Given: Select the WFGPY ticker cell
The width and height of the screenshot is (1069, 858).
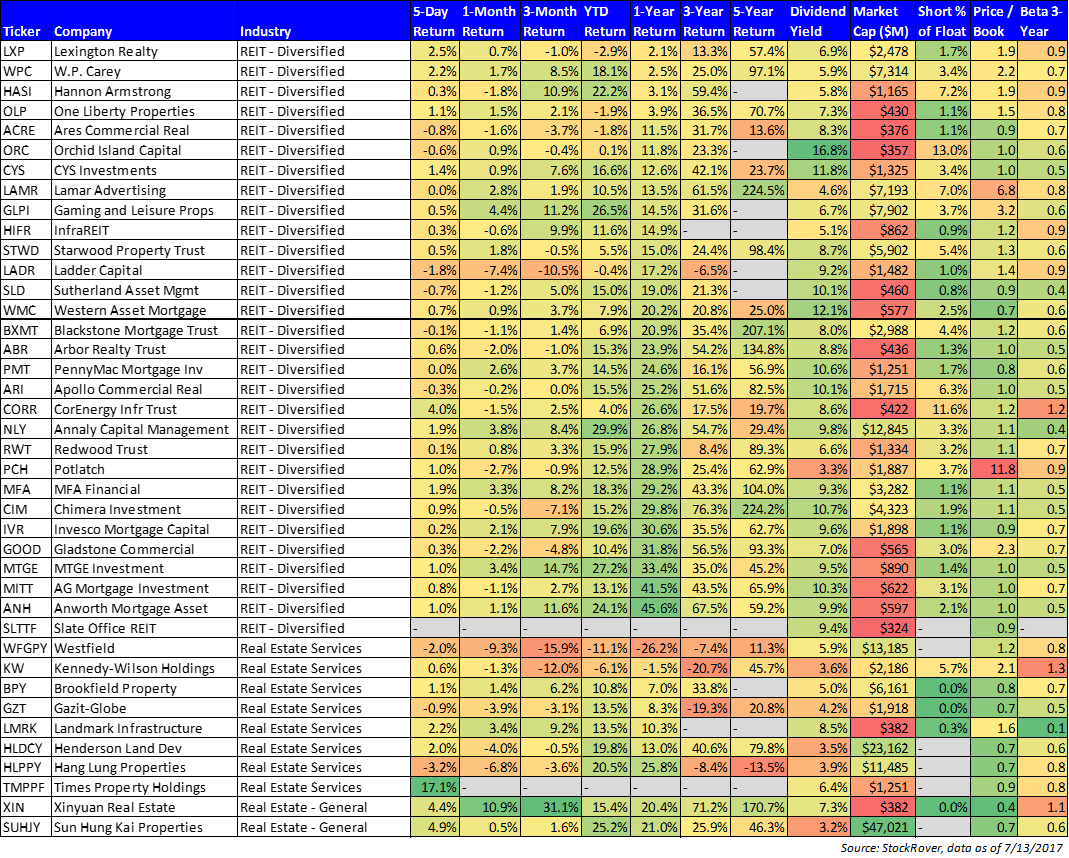Looking at the screenshot, I should coord(26,649).
